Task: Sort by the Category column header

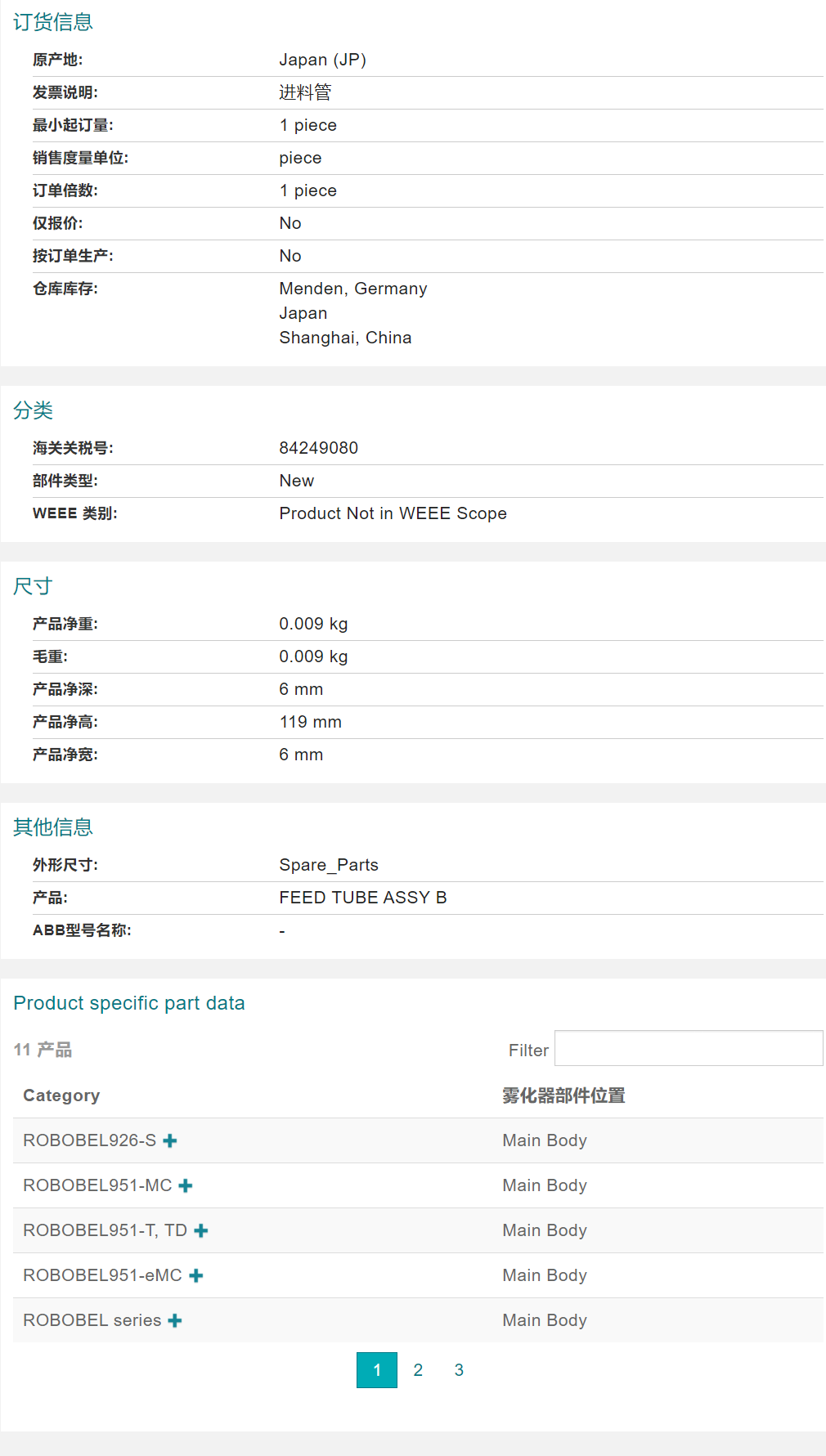Action: click(x=61, y=1095)
